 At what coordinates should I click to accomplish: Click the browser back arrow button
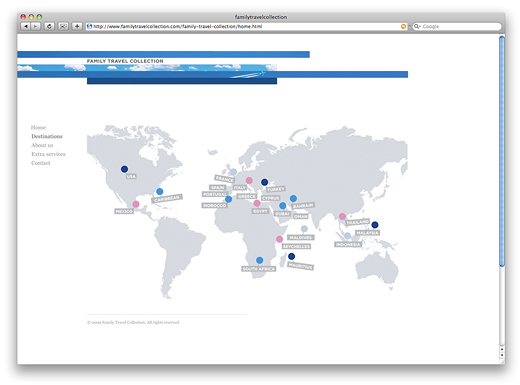(25, 26)
